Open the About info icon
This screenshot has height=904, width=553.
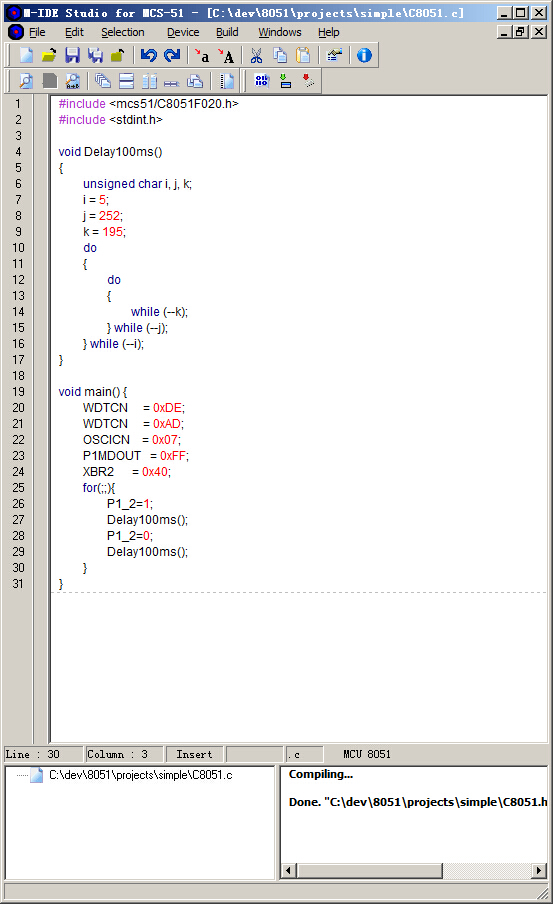point(364,55)
